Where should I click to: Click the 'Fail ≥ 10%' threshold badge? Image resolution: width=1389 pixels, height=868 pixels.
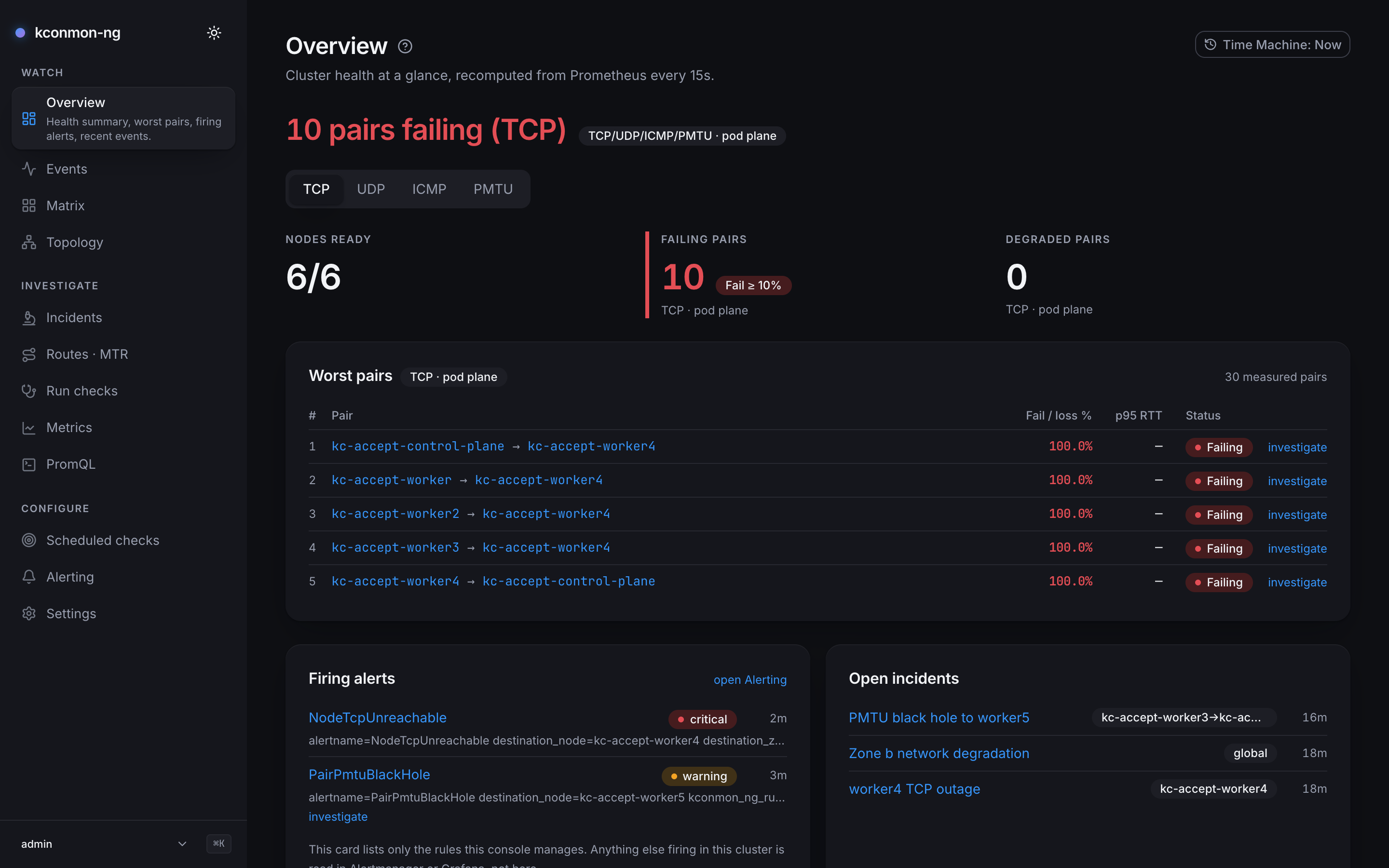[753, 285]
